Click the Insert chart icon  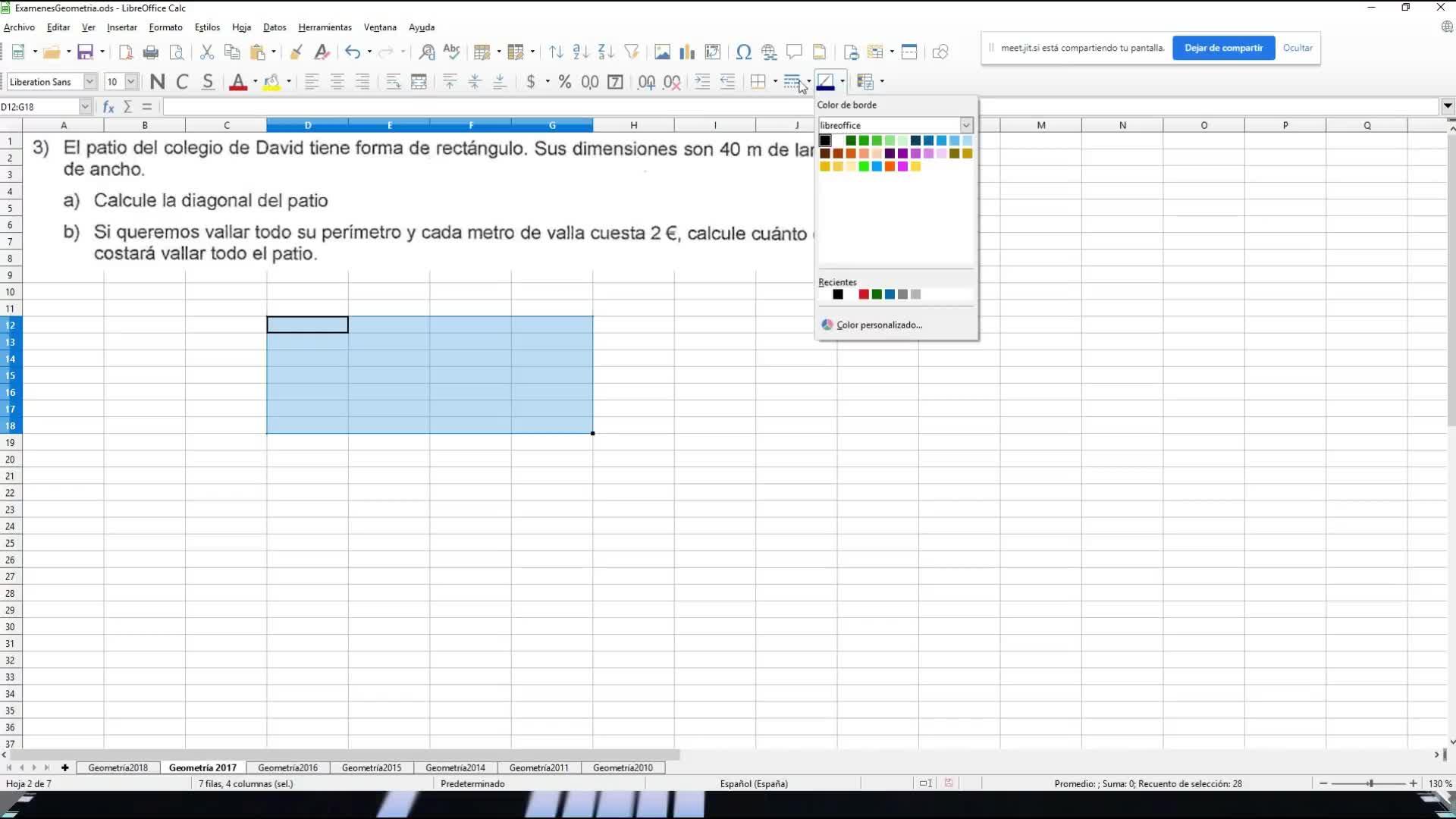[x=687, y=52]
